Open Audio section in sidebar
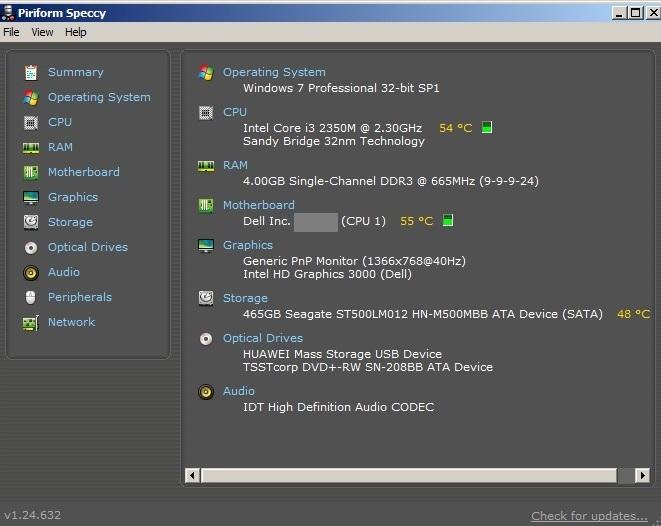Screen dimensions: 661x526 coord(64,272)
